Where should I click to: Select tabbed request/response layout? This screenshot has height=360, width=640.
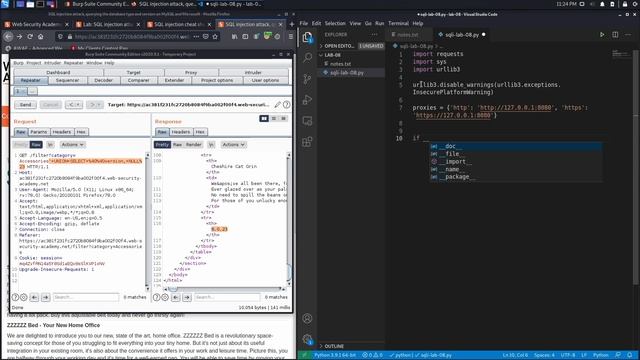(284, 118)
